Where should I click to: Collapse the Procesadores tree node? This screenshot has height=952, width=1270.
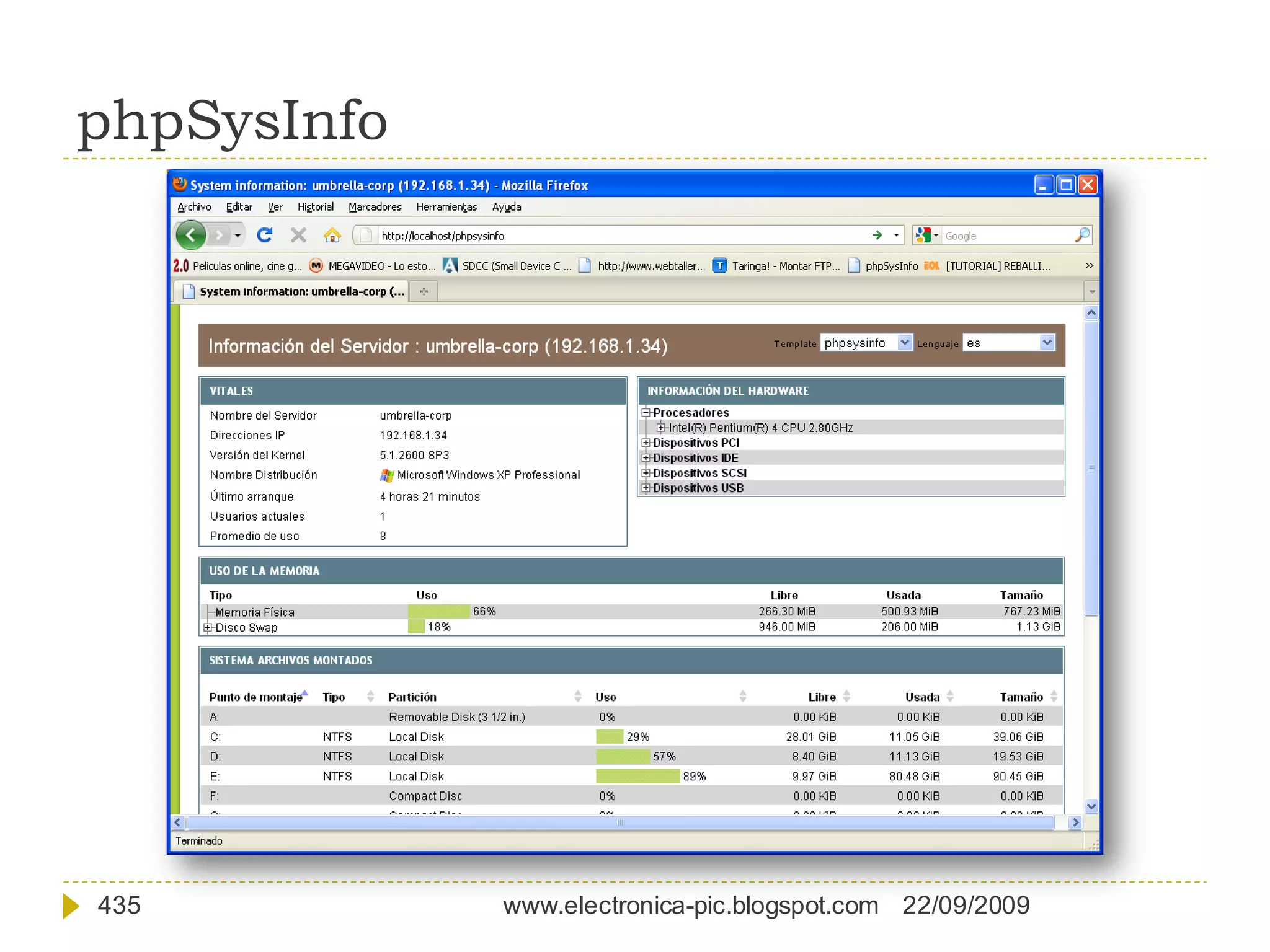coord(646,413)
